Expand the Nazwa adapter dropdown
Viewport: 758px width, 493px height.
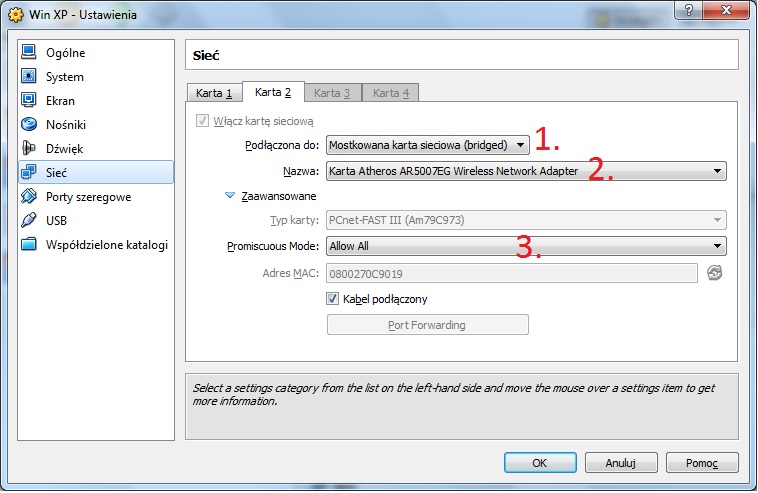526,171
